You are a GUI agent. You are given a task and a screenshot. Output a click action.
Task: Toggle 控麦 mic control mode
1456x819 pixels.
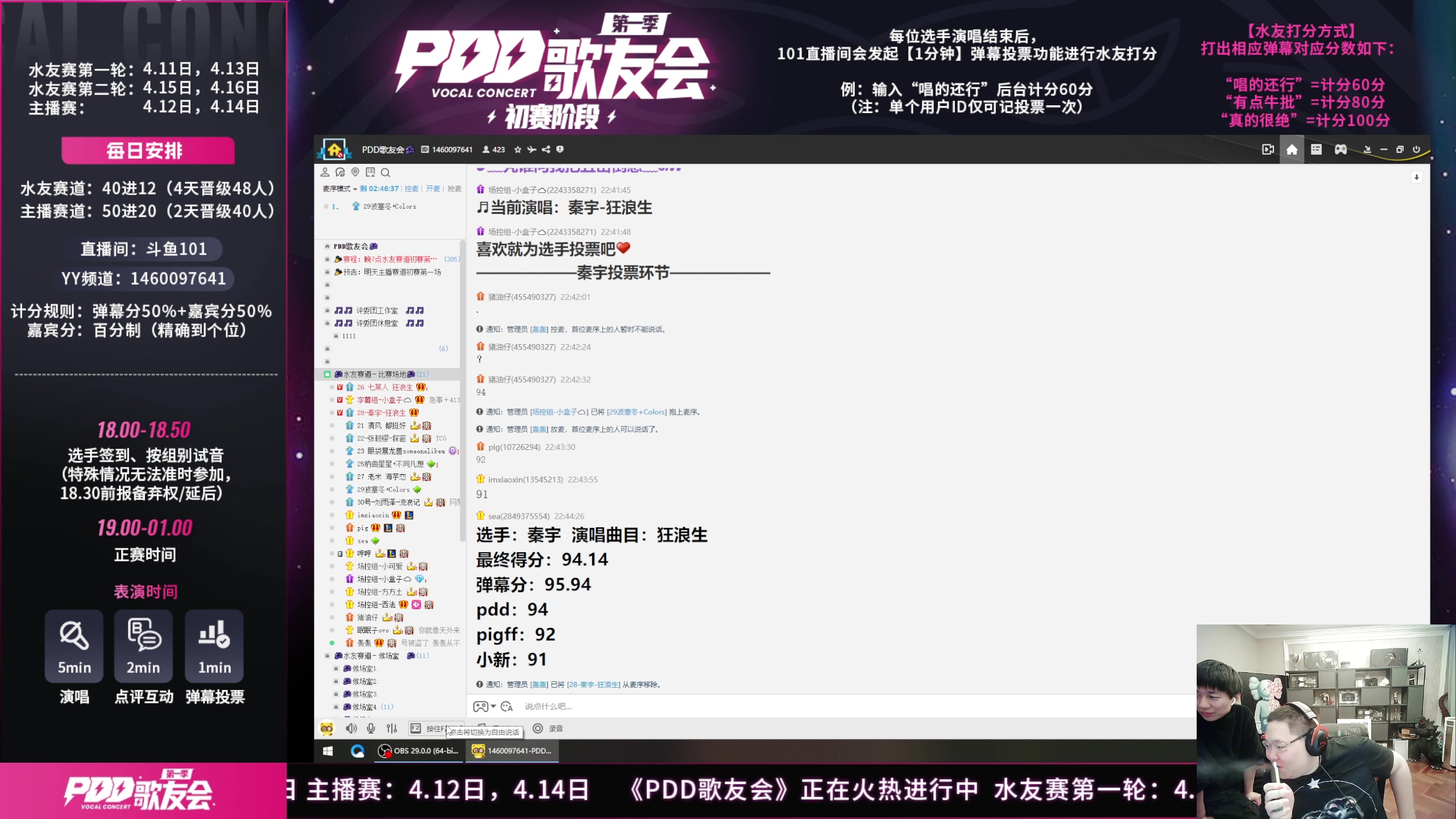point(411,188)
